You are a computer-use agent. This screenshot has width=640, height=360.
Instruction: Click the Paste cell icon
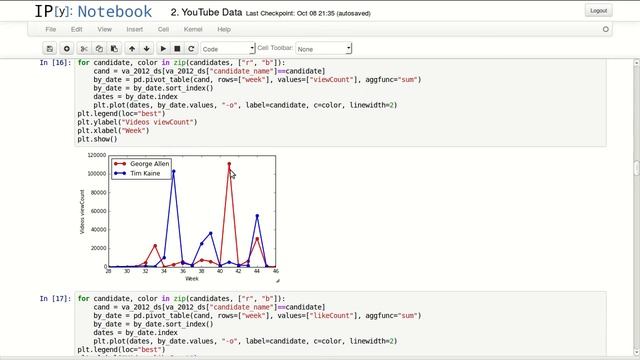click(x=114, y=49)
